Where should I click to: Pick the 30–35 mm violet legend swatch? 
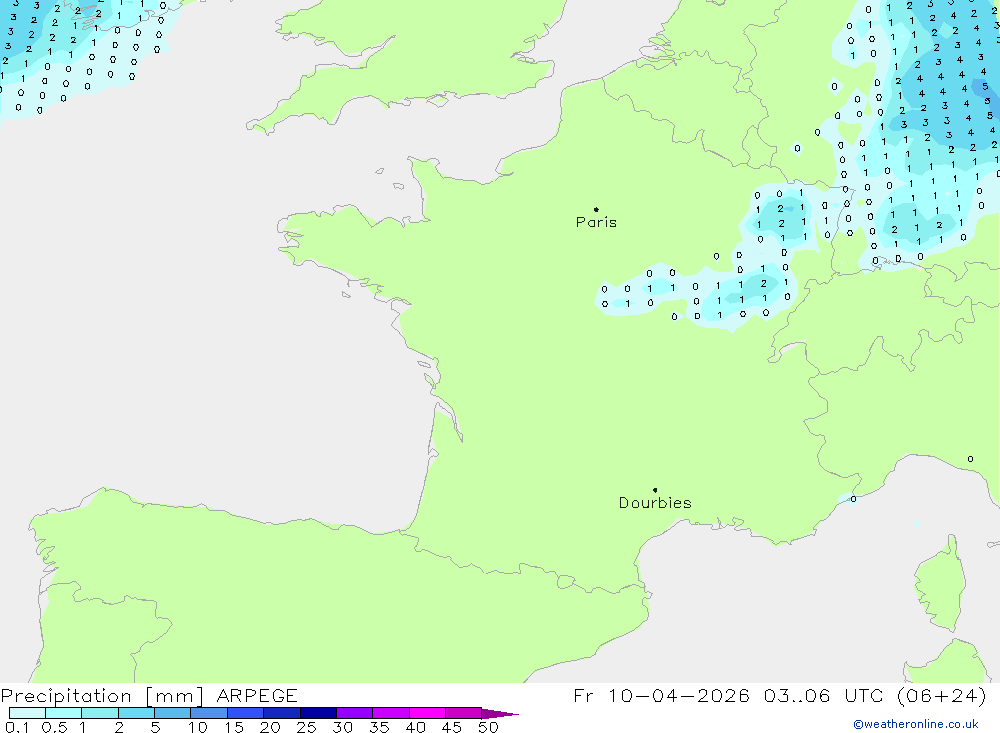pos(354,713)
